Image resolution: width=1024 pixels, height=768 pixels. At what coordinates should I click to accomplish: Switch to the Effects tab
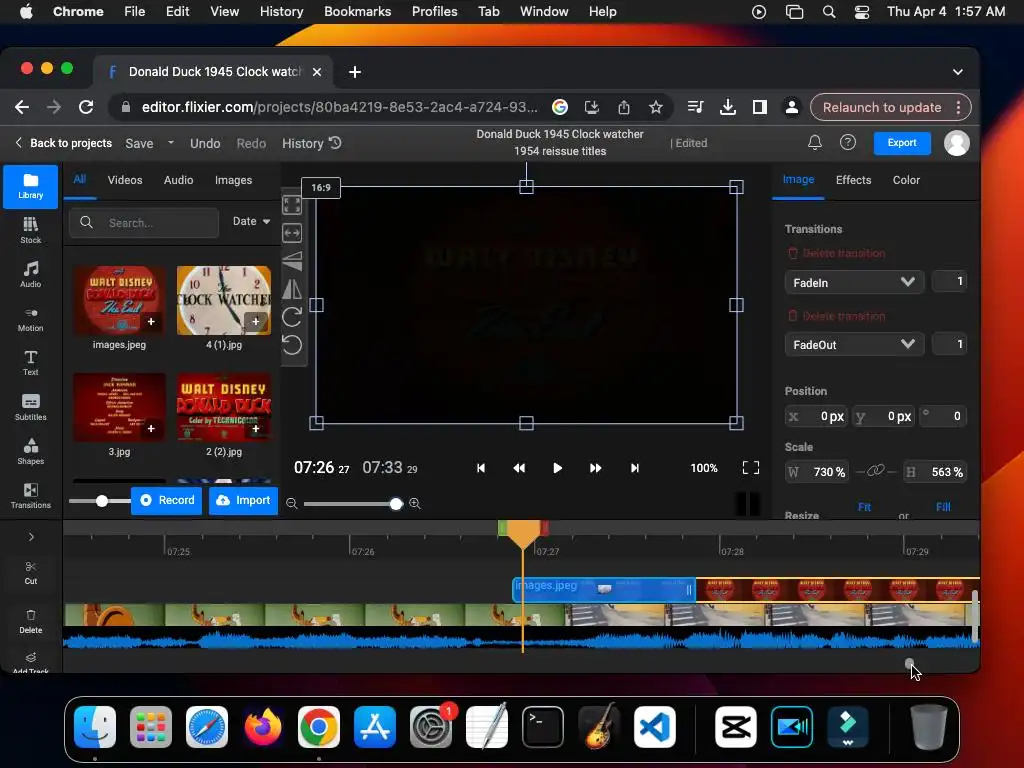[x=854, y=180]
